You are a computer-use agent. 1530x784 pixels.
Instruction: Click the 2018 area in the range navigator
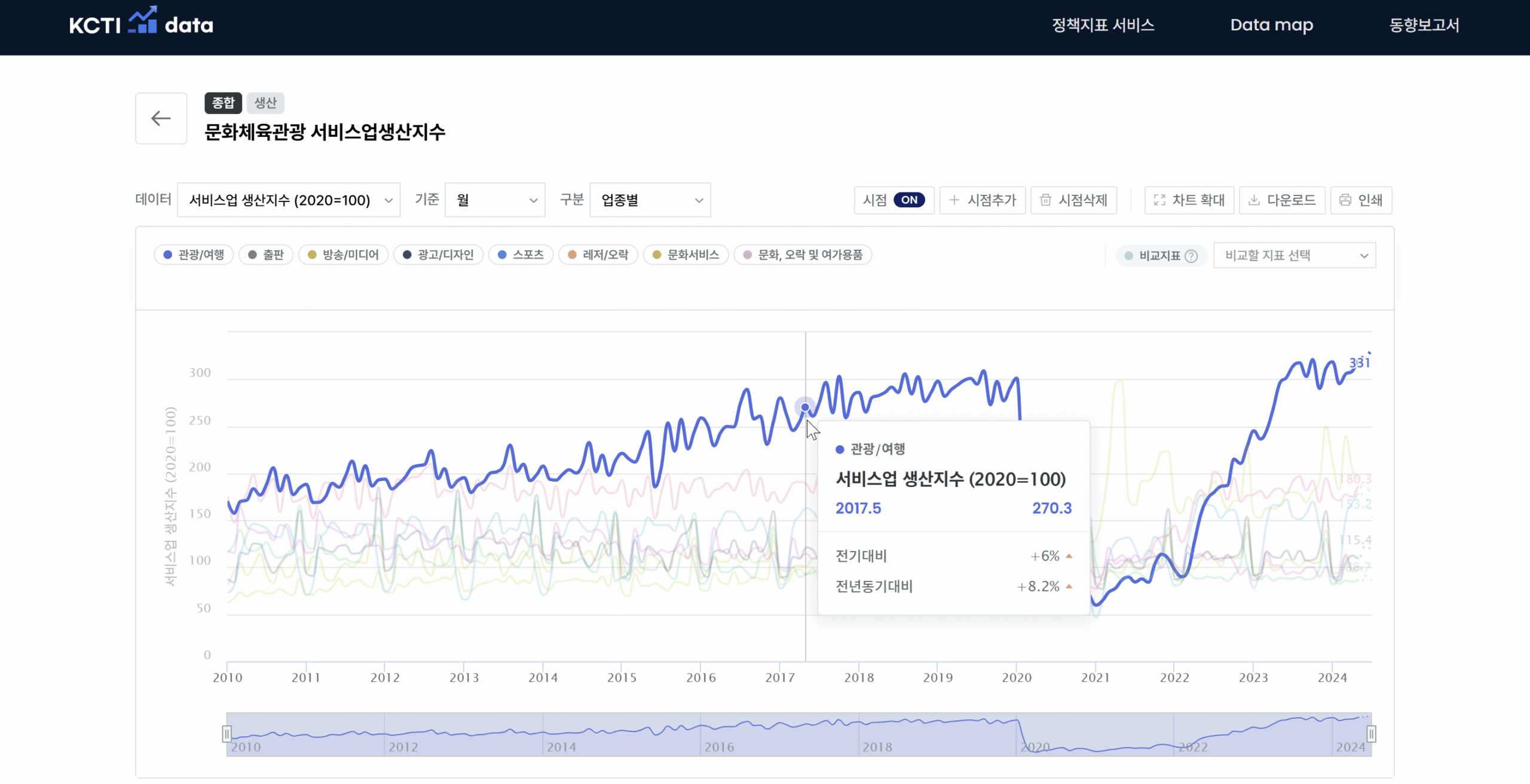[x=877, y=747]
